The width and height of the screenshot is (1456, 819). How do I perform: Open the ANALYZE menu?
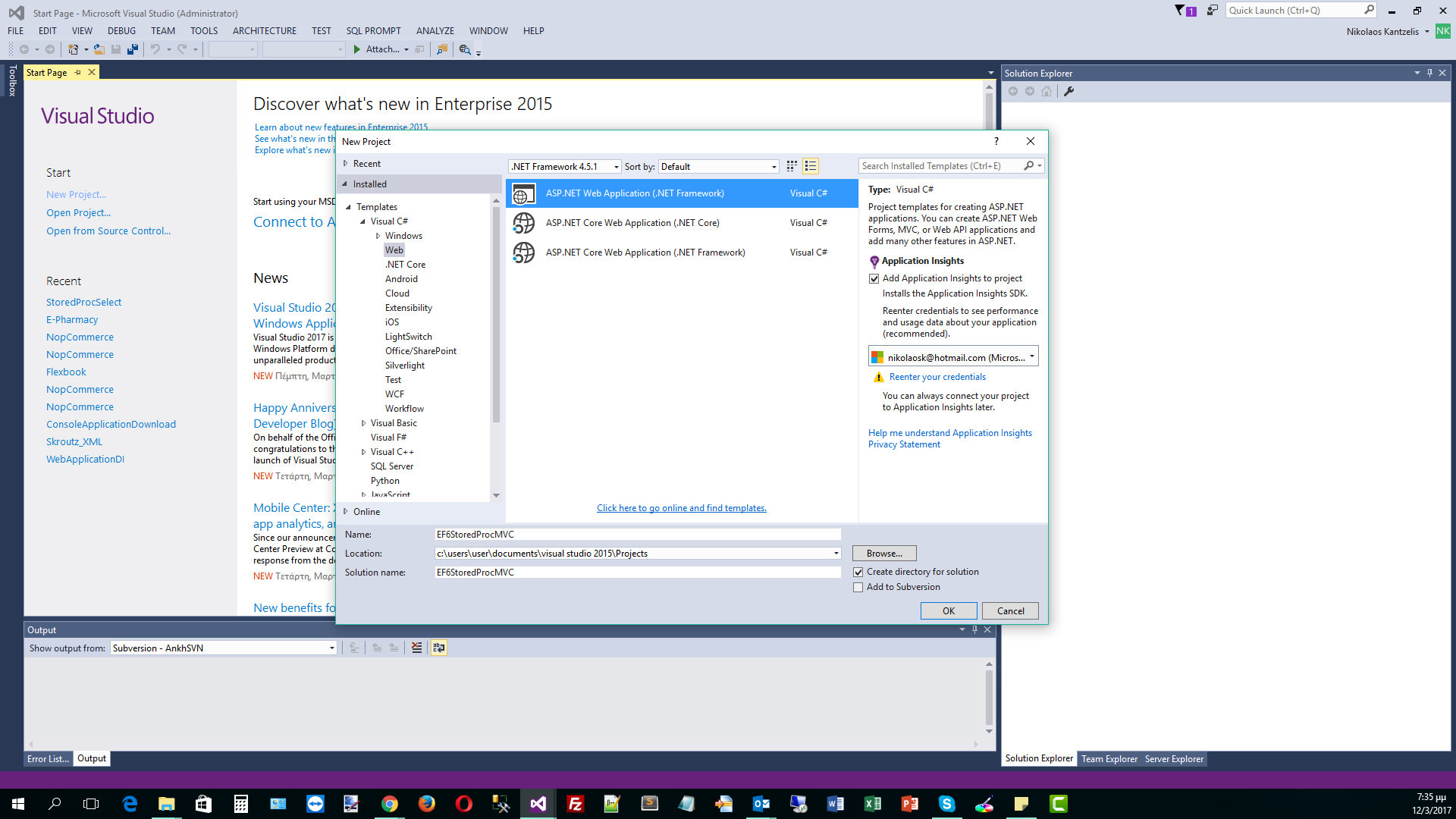[435, 31]
